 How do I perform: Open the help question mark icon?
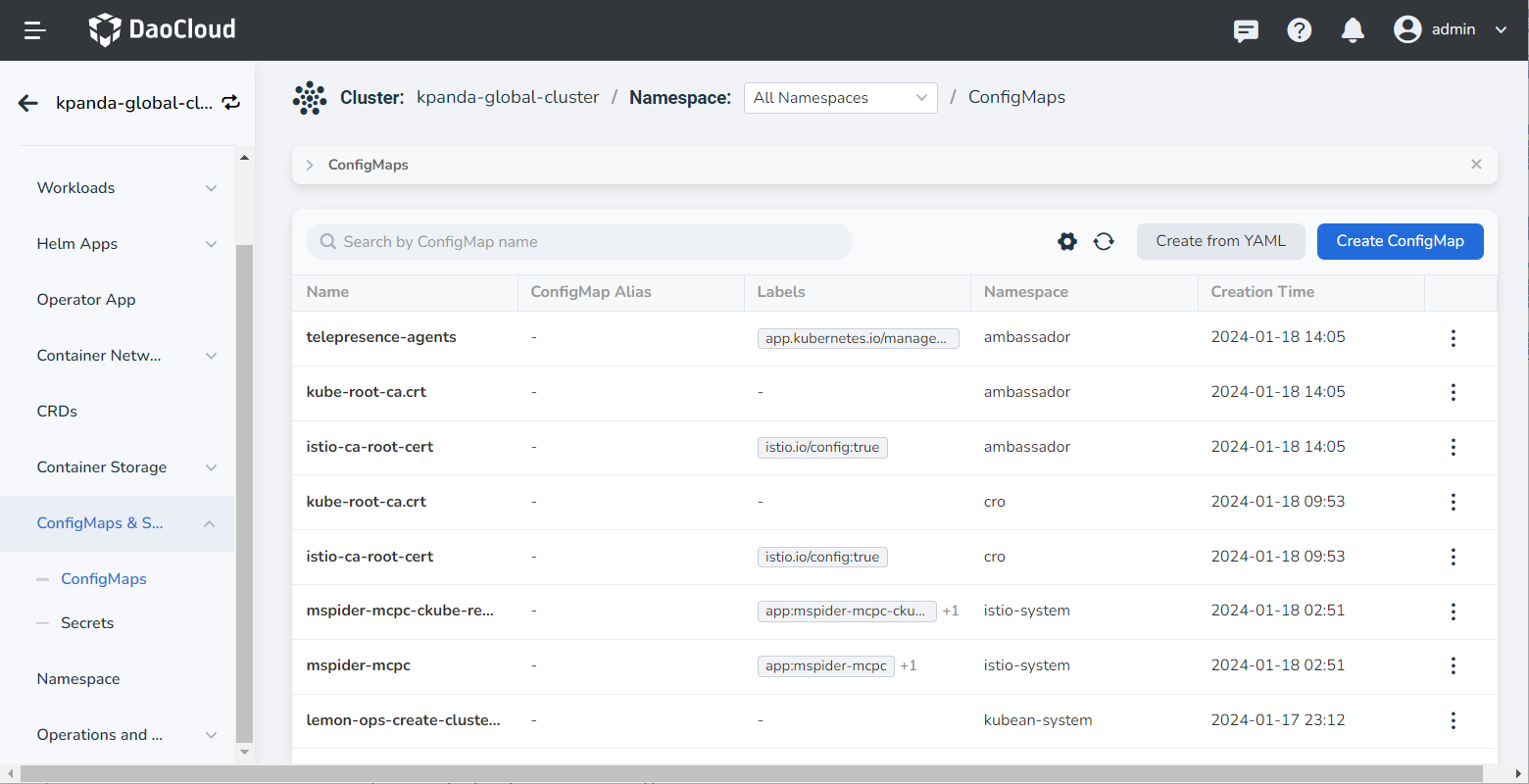point(1300,30)
